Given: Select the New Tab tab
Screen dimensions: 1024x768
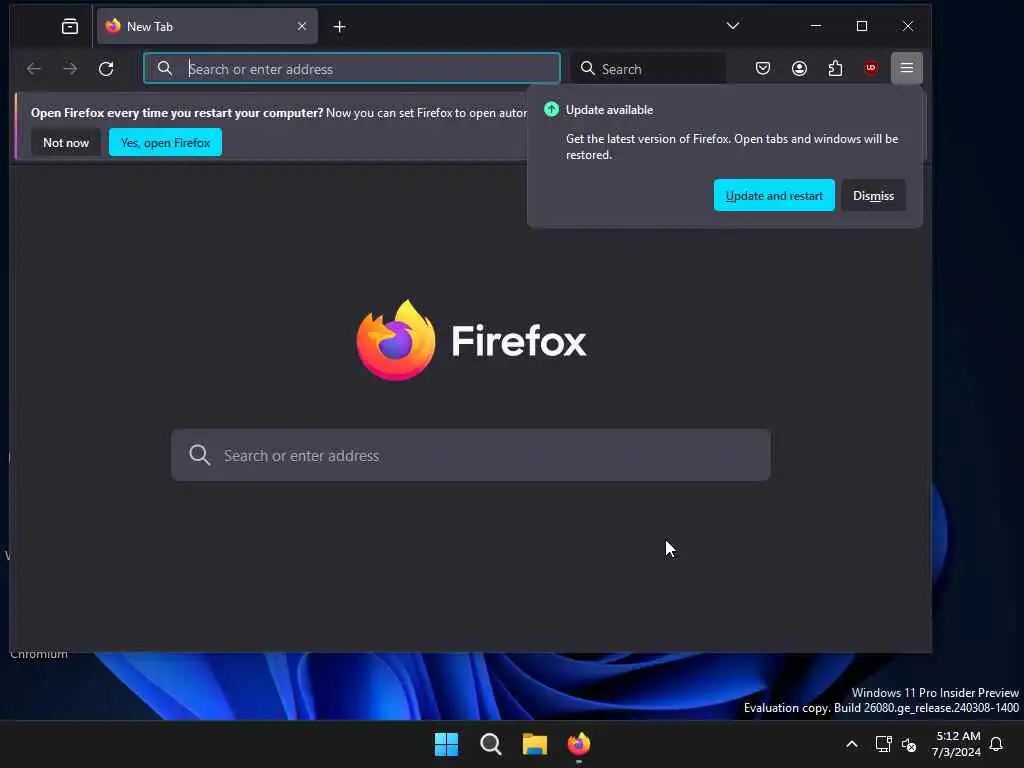Looking at the screenshot, I should tap(207, 26).
